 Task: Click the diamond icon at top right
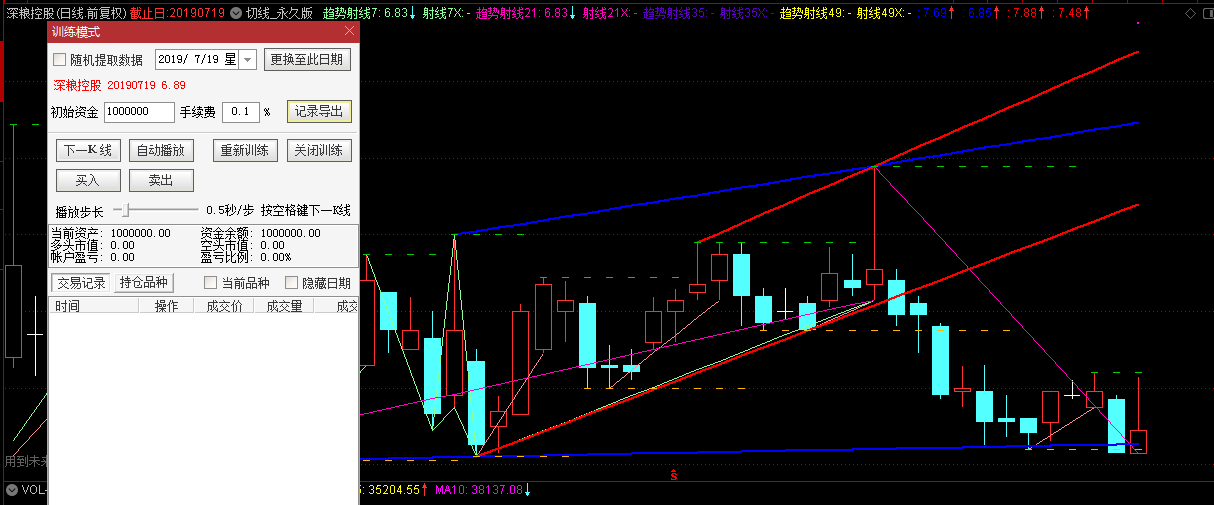(1189, 13)
